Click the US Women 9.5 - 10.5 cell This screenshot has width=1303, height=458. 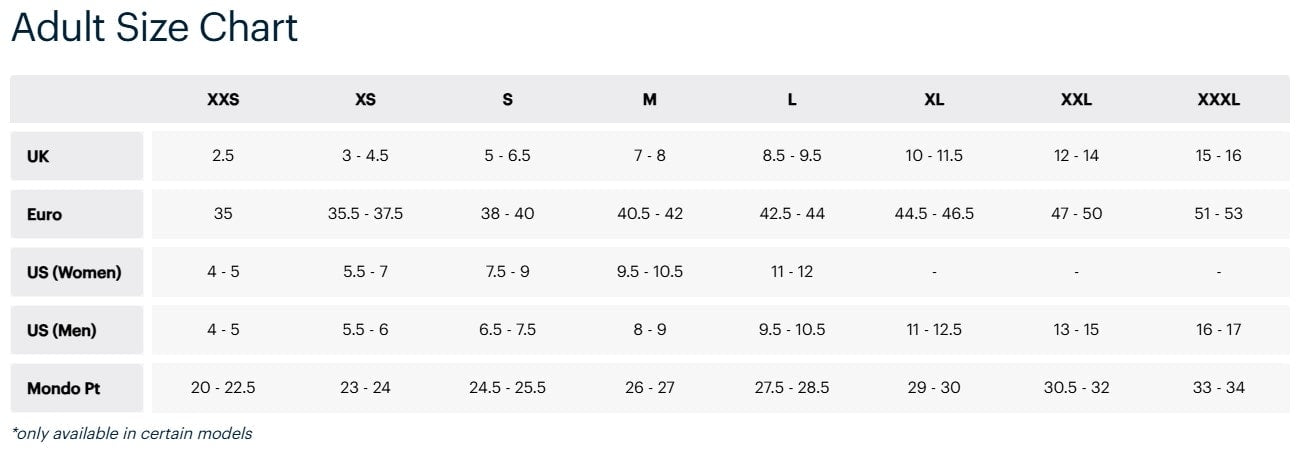[x=650, y=272]
